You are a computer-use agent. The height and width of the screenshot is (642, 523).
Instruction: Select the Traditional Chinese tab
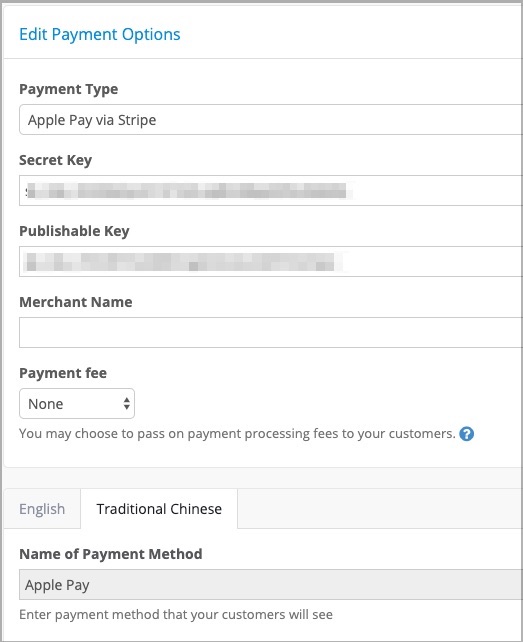tap(159, 509)
